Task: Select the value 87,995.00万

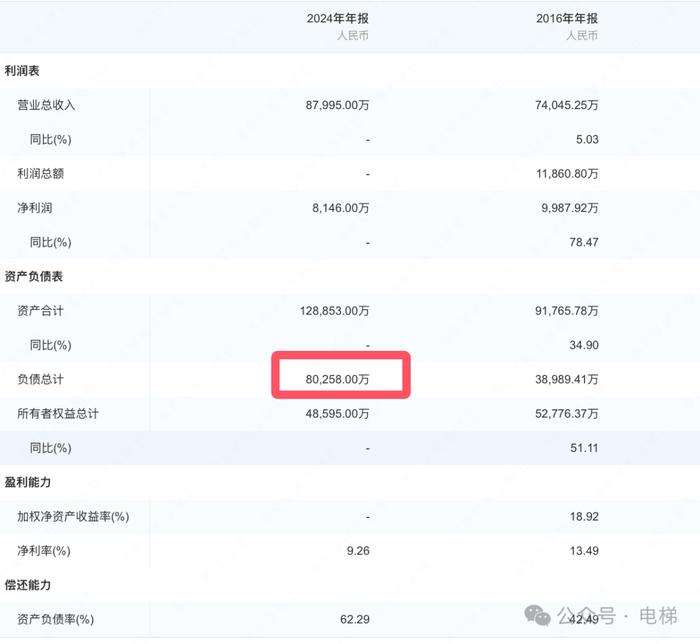Action: coord(338,105)
